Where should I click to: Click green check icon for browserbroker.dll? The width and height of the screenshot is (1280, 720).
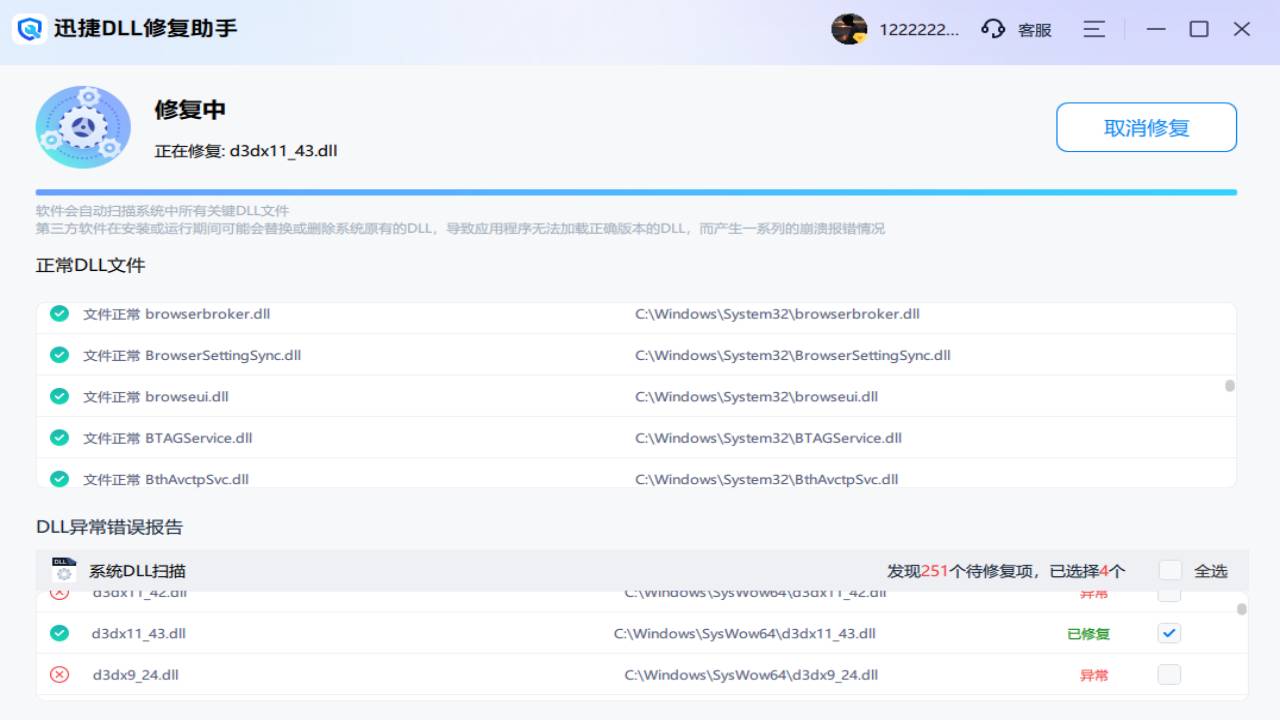60,314
